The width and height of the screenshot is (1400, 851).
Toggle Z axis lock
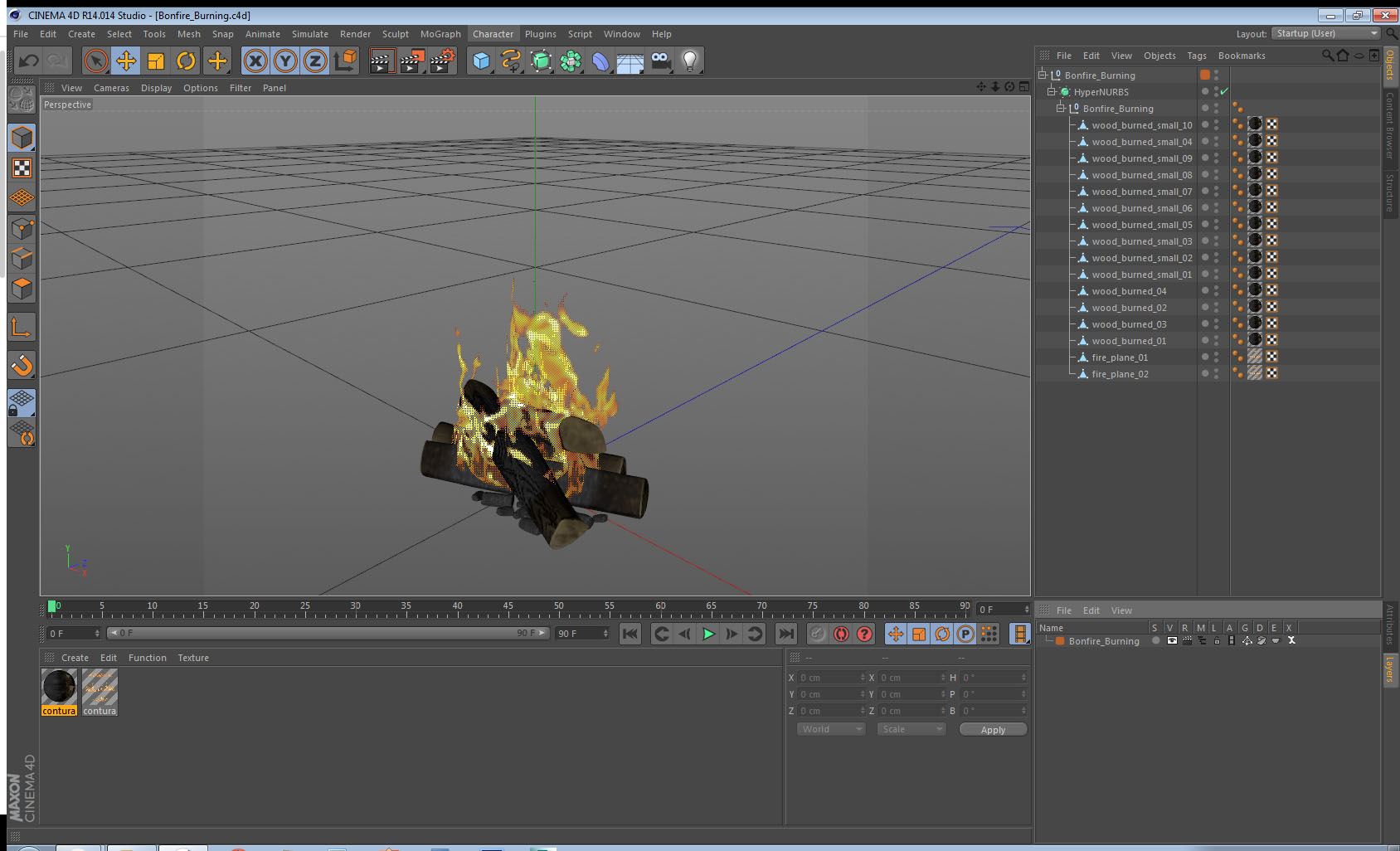[x=315, y=61]
